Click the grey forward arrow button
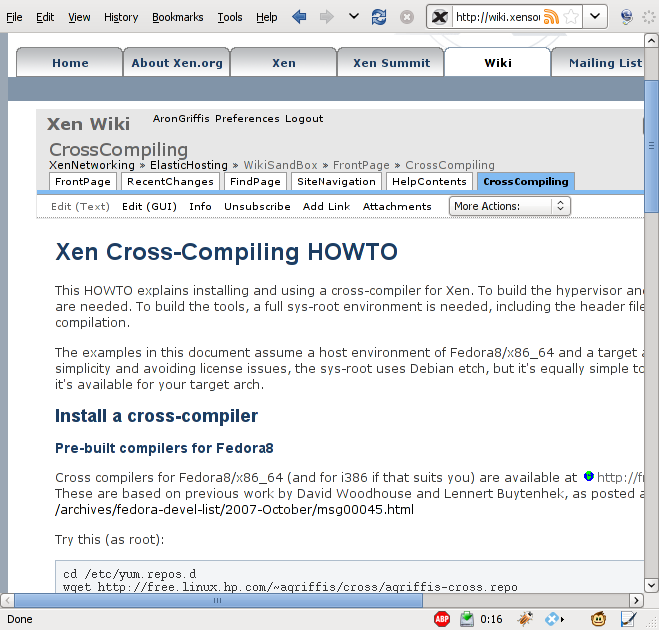Screen dimensions: 659x630 [327, 17]
